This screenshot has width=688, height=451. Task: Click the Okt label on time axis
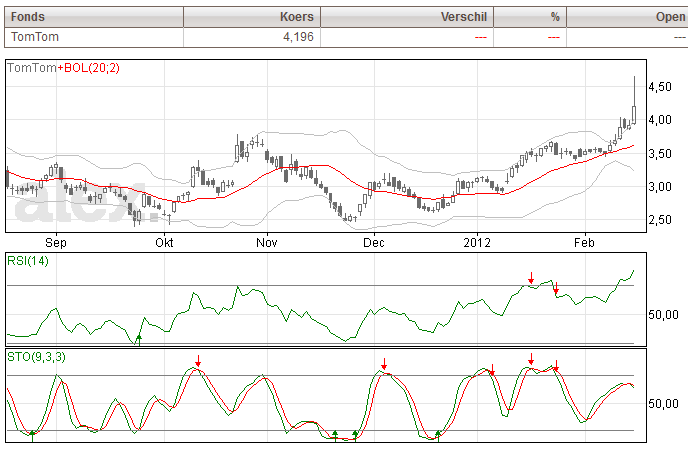click(164, 243)
